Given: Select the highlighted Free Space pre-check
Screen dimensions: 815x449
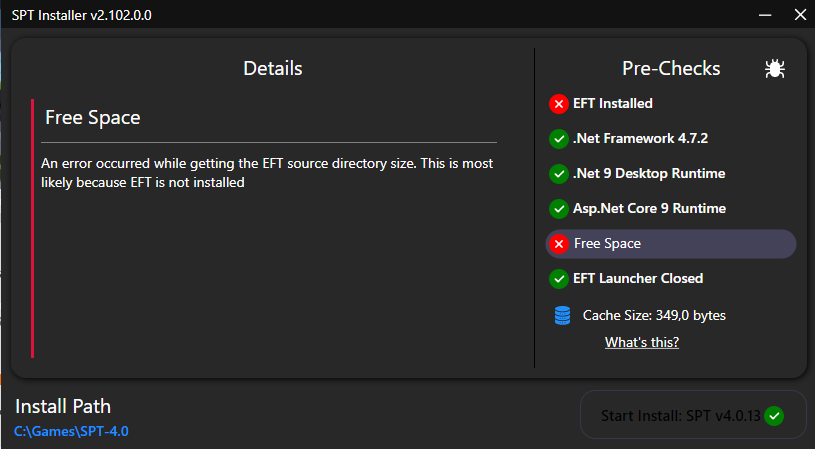Looking at the screenshot, I should pyautogui.click(x=671, y=244).
